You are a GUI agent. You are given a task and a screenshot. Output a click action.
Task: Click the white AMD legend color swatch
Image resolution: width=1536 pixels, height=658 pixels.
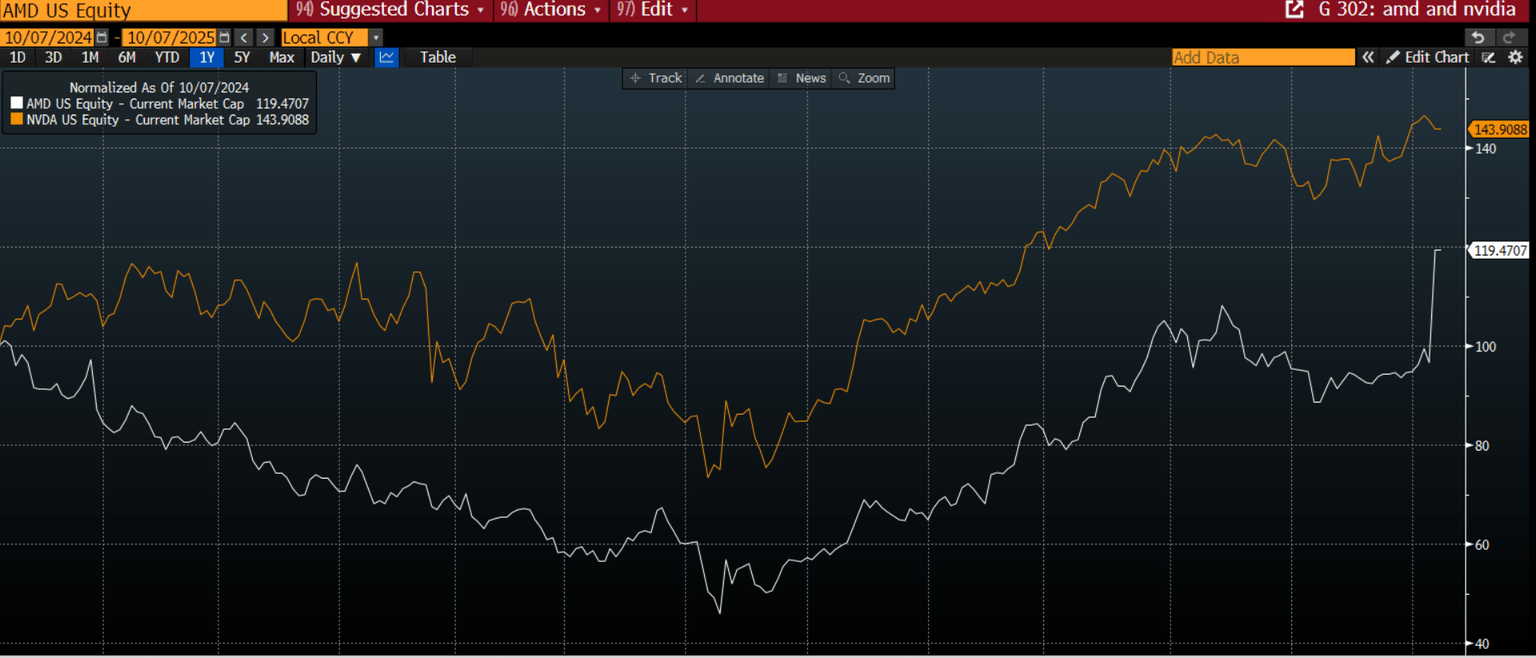pyautogui.click(x=16, y=104)
